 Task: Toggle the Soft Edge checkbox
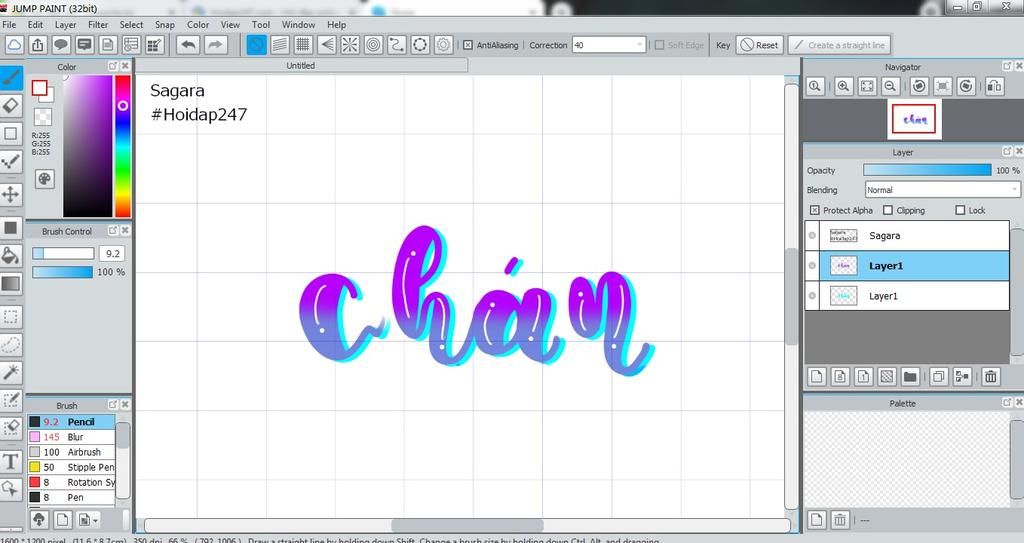click(659, 45)
